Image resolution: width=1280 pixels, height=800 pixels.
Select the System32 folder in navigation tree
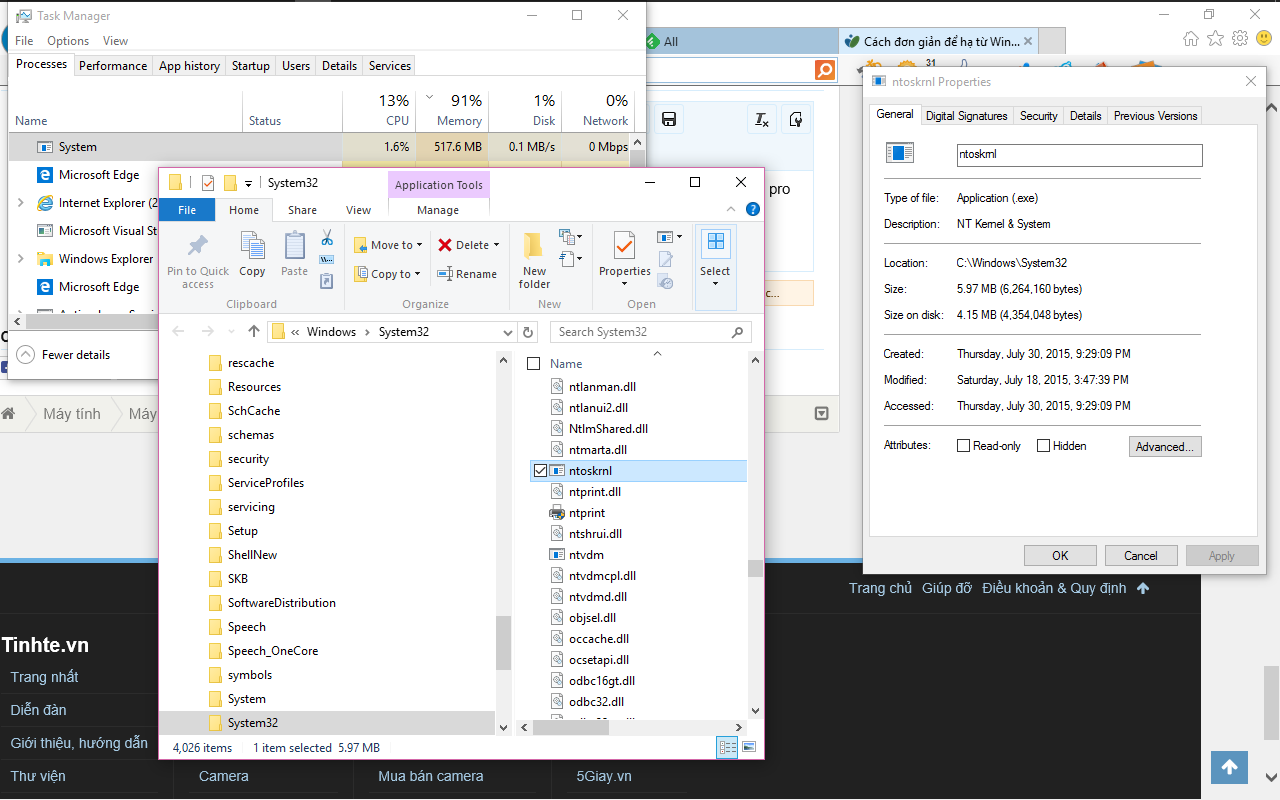coord(252,723)
